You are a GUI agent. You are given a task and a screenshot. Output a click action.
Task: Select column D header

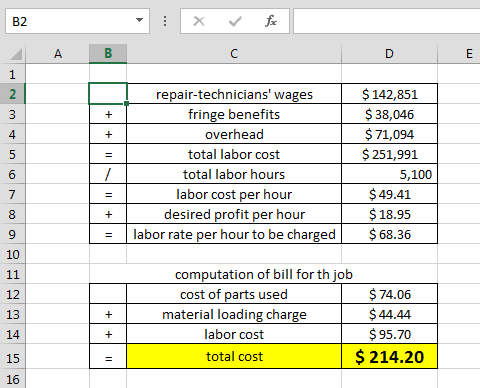point(389,54)
